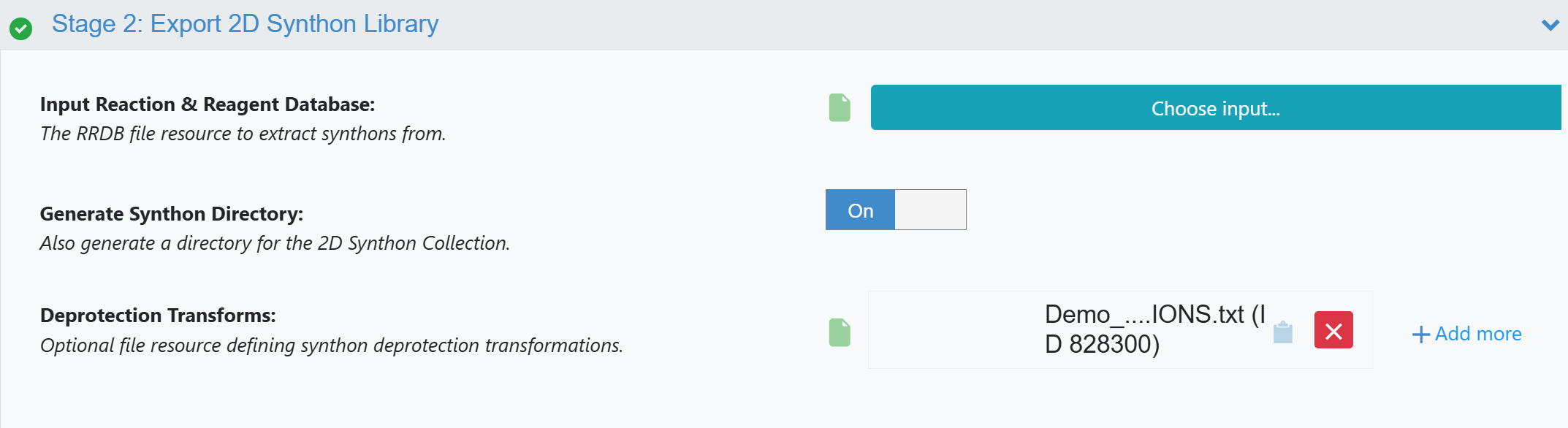Click the word On in the toggle
The height and width of the screenshot is (428, 1568).
861,210
